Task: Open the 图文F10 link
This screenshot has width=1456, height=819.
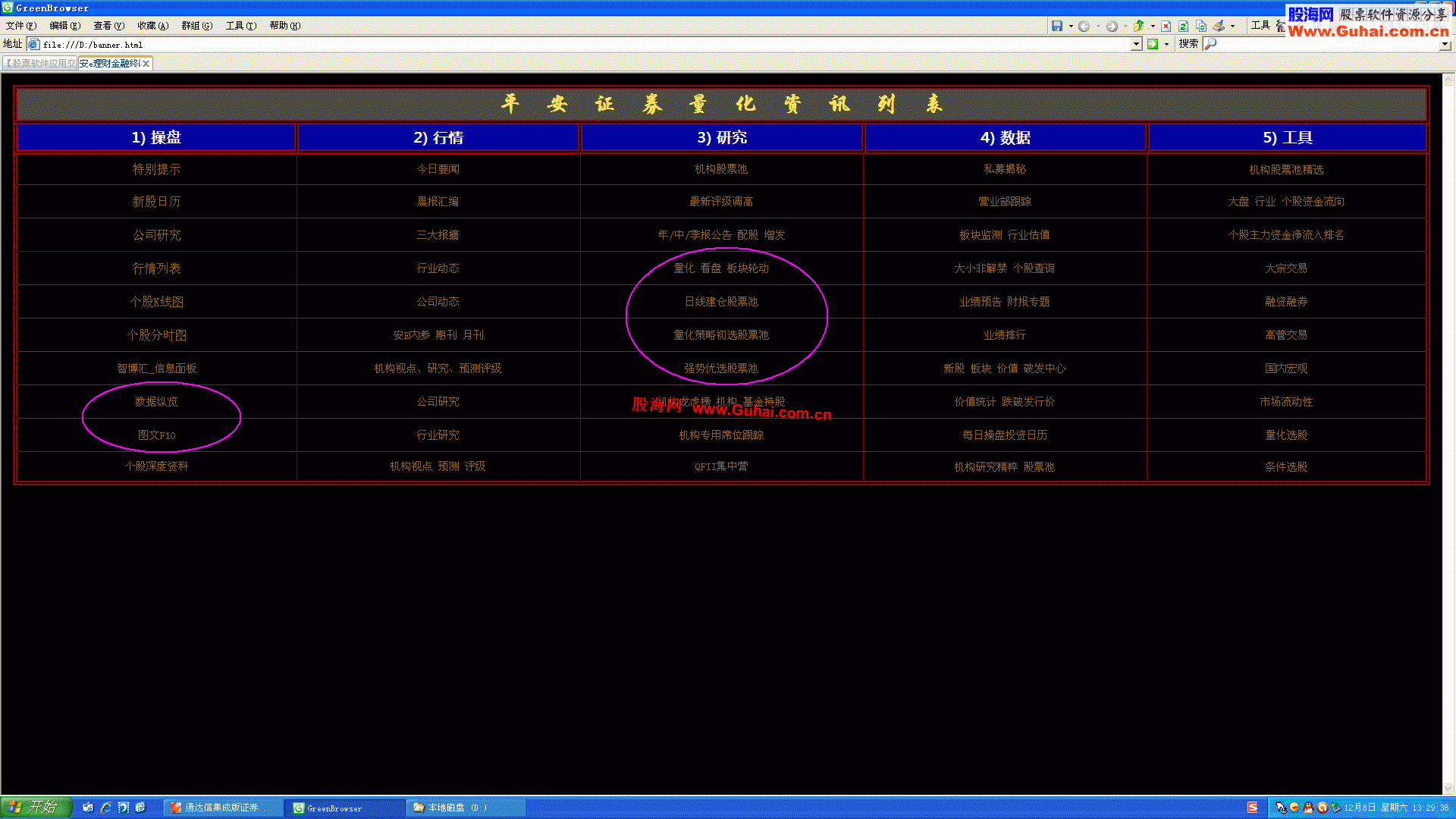Action: (x=156, y=435)
